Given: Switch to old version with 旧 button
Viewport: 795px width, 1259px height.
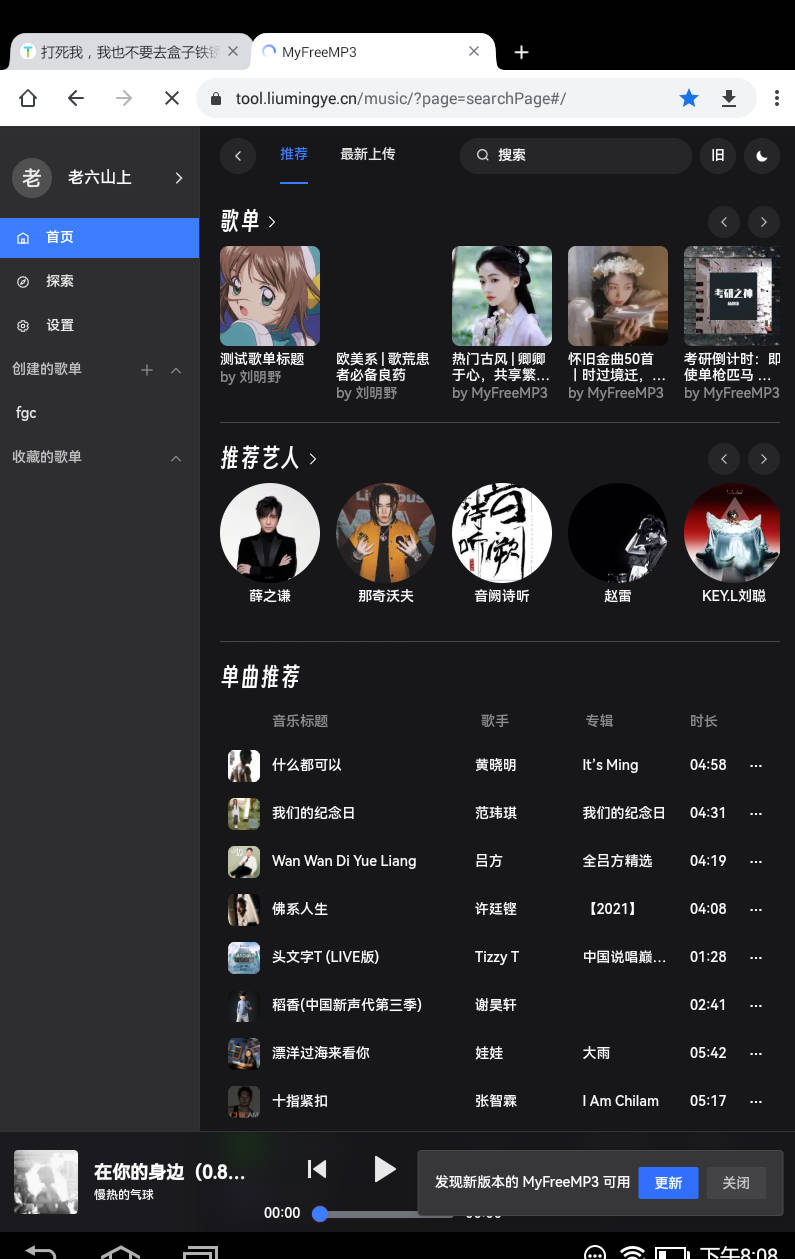Looking at the screenshot, I should tap(717, 155).
